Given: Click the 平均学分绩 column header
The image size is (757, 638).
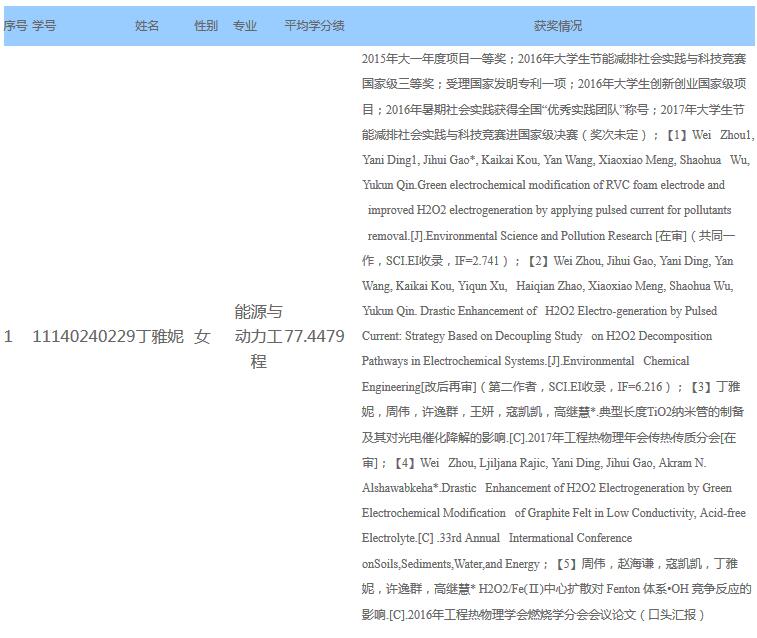Looking at the screenshot, I should tap(314, 26).
